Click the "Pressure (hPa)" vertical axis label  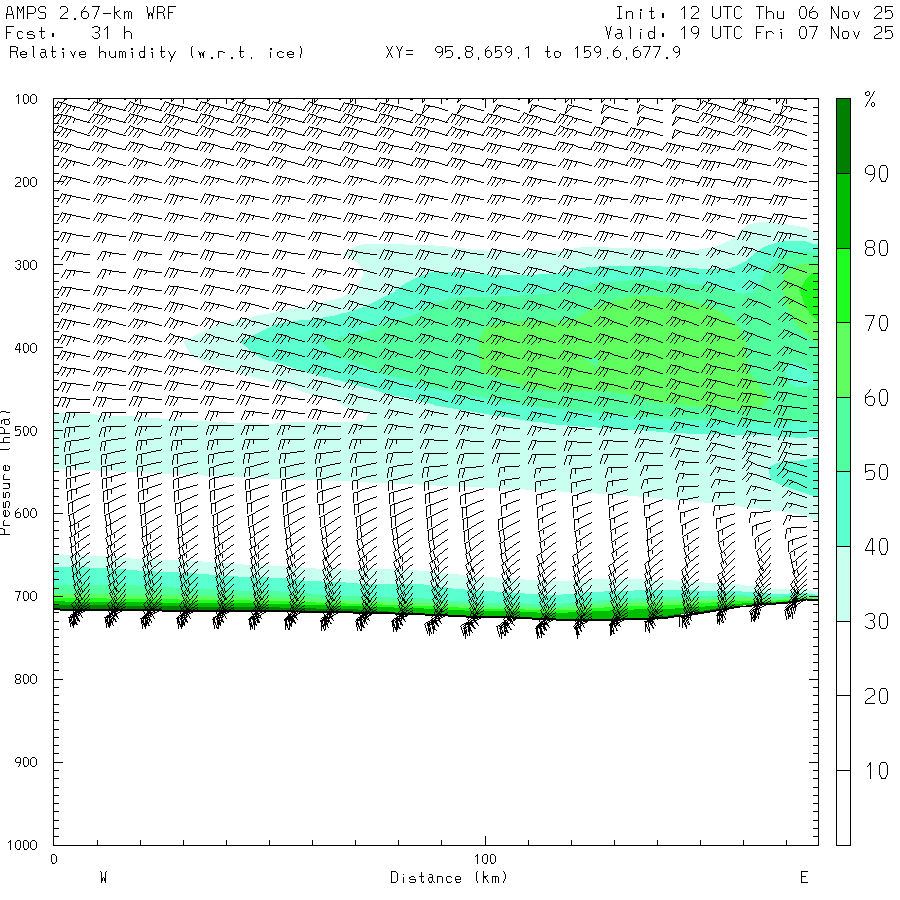[x=8, y=470]
